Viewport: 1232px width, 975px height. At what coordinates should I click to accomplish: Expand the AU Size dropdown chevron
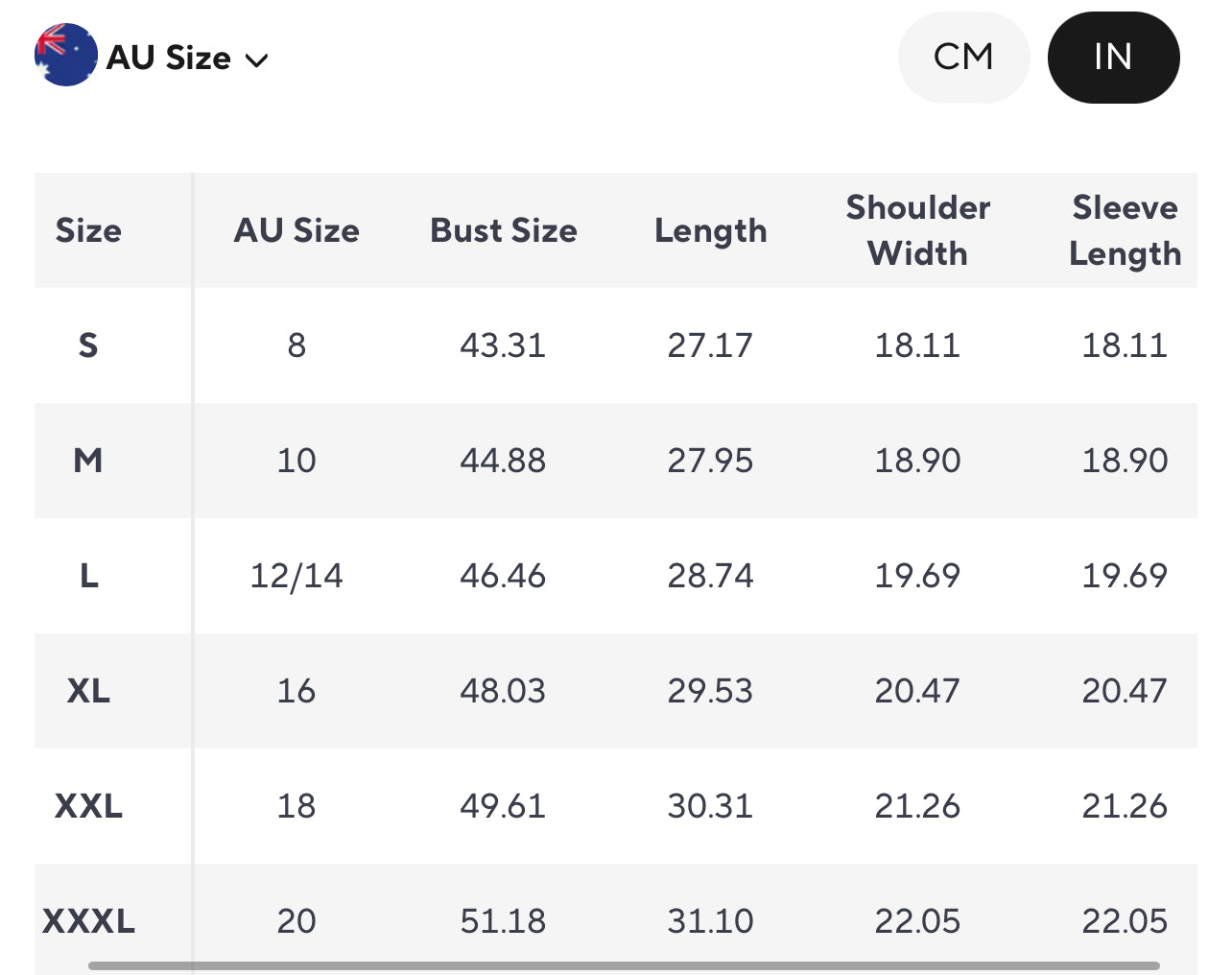coord(256,60)
